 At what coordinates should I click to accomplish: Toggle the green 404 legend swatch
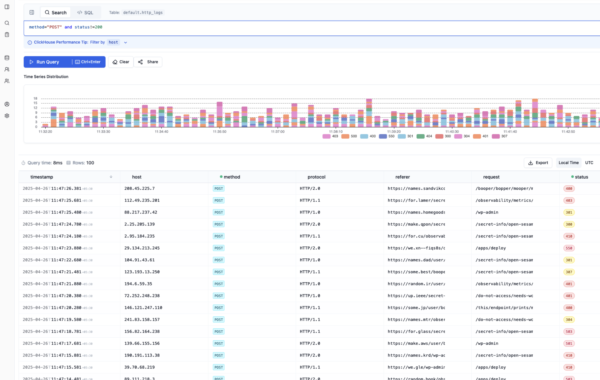click(420, 136)
